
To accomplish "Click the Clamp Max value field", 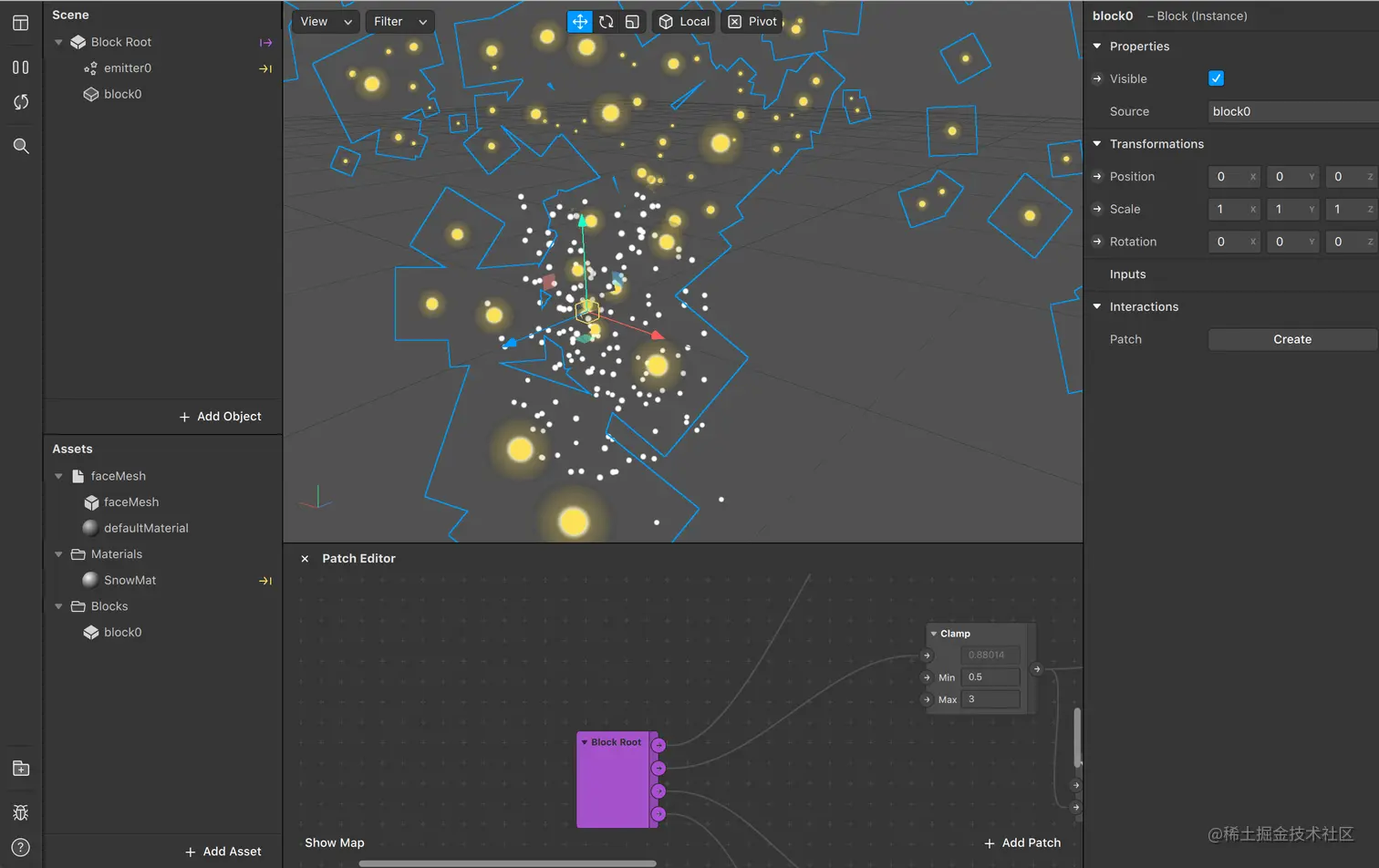I will [990, 700].
